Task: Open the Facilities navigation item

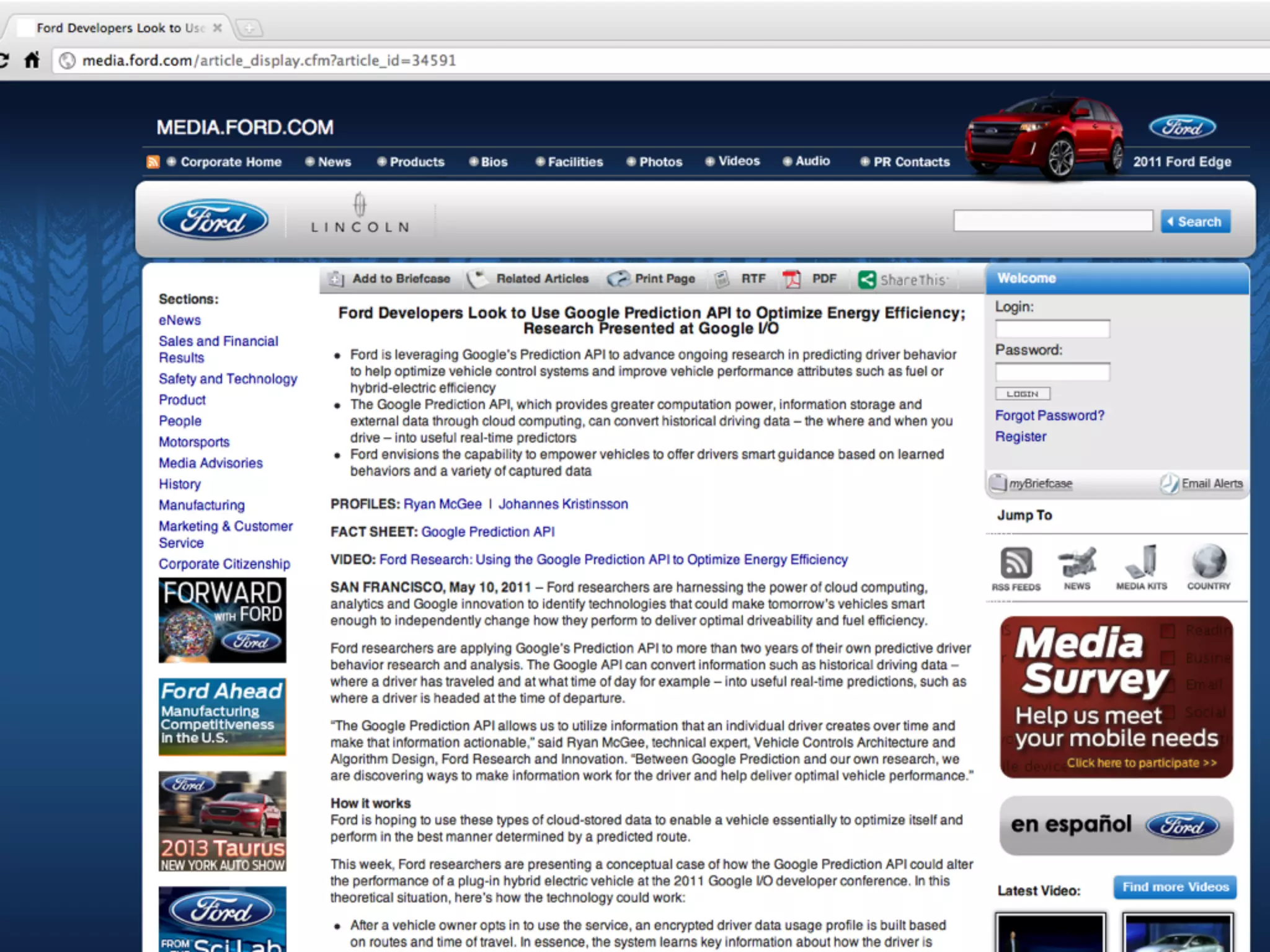Action: [x=575, y=162]
